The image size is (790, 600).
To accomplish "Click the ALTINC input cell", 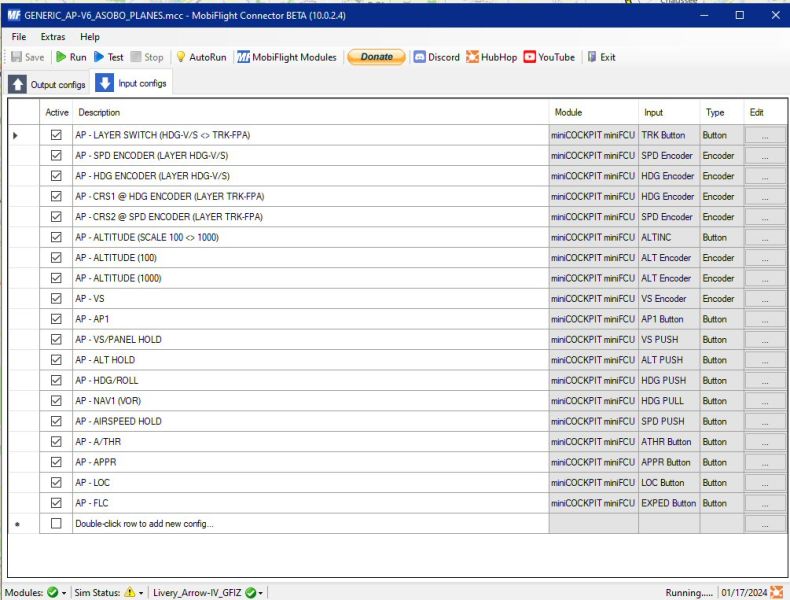I will click(x=669, y=237).
